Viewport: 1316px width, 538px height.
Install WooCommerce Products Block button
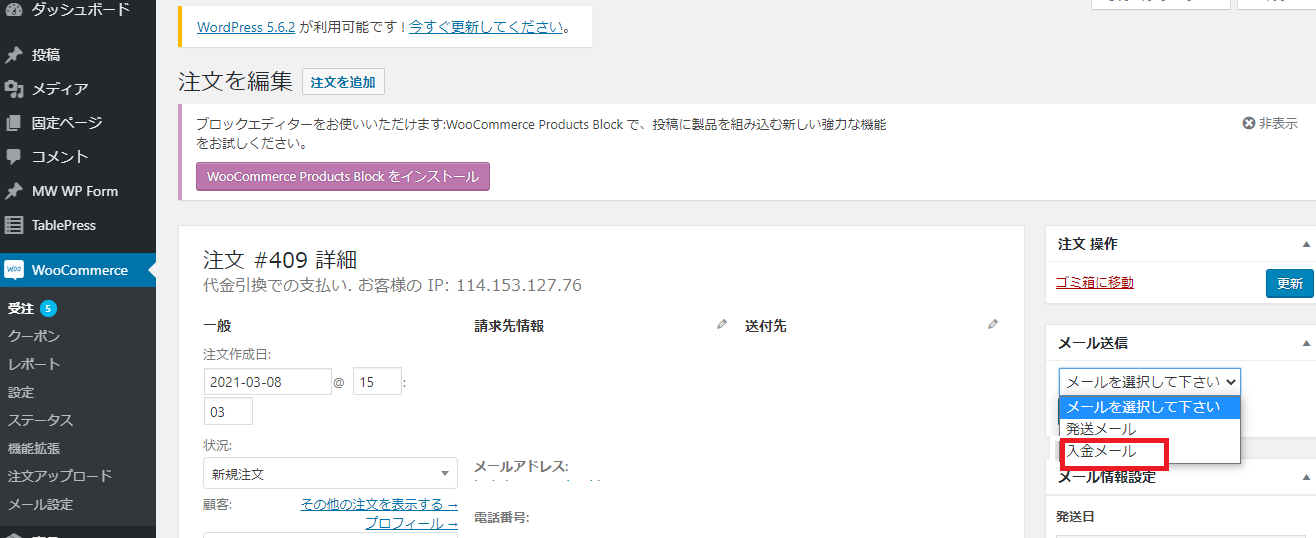[x=343, y=177]
